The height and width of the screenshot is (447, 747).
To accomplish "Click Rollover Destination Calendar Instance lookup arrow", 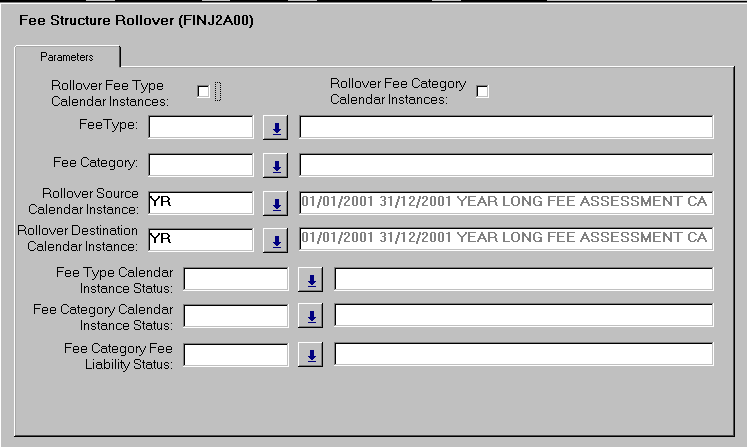I will coord(276,240).
